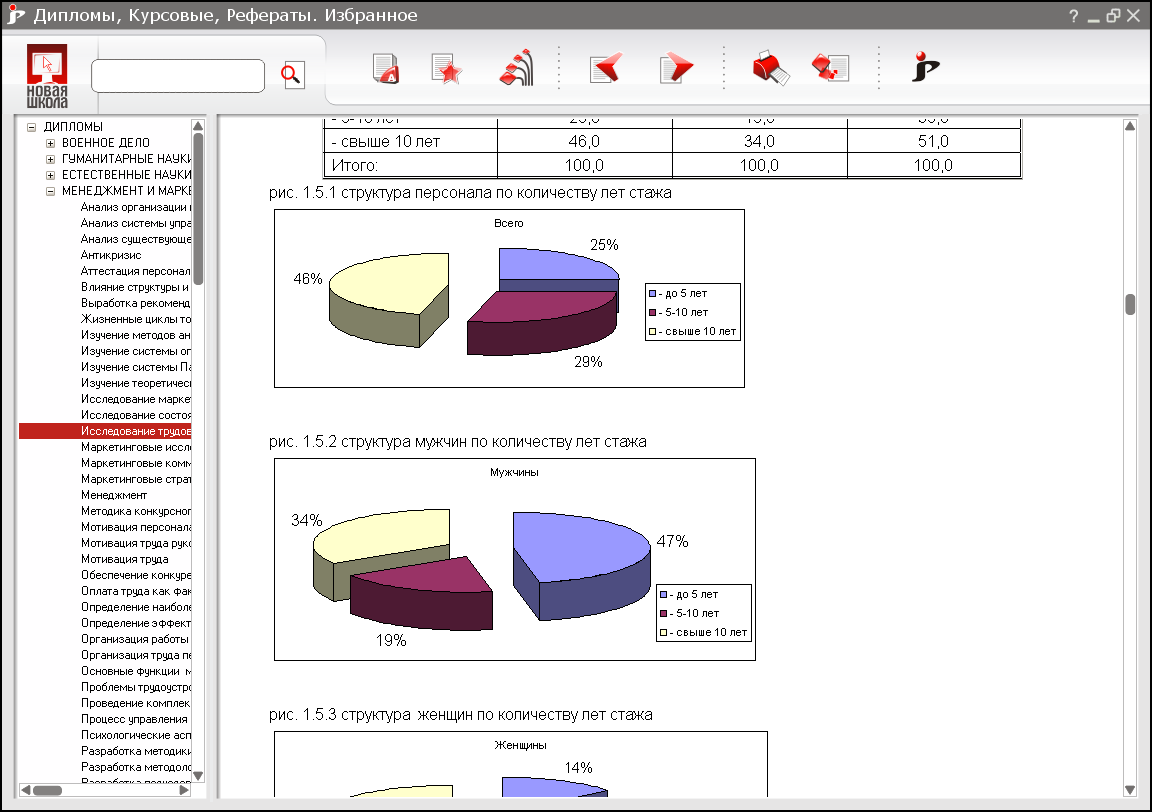Image resolution: width=1152 pixels, height=812 pixels.
Task: Collapse the ДИПЛОМЫ tree node
Action: [32, 127]
